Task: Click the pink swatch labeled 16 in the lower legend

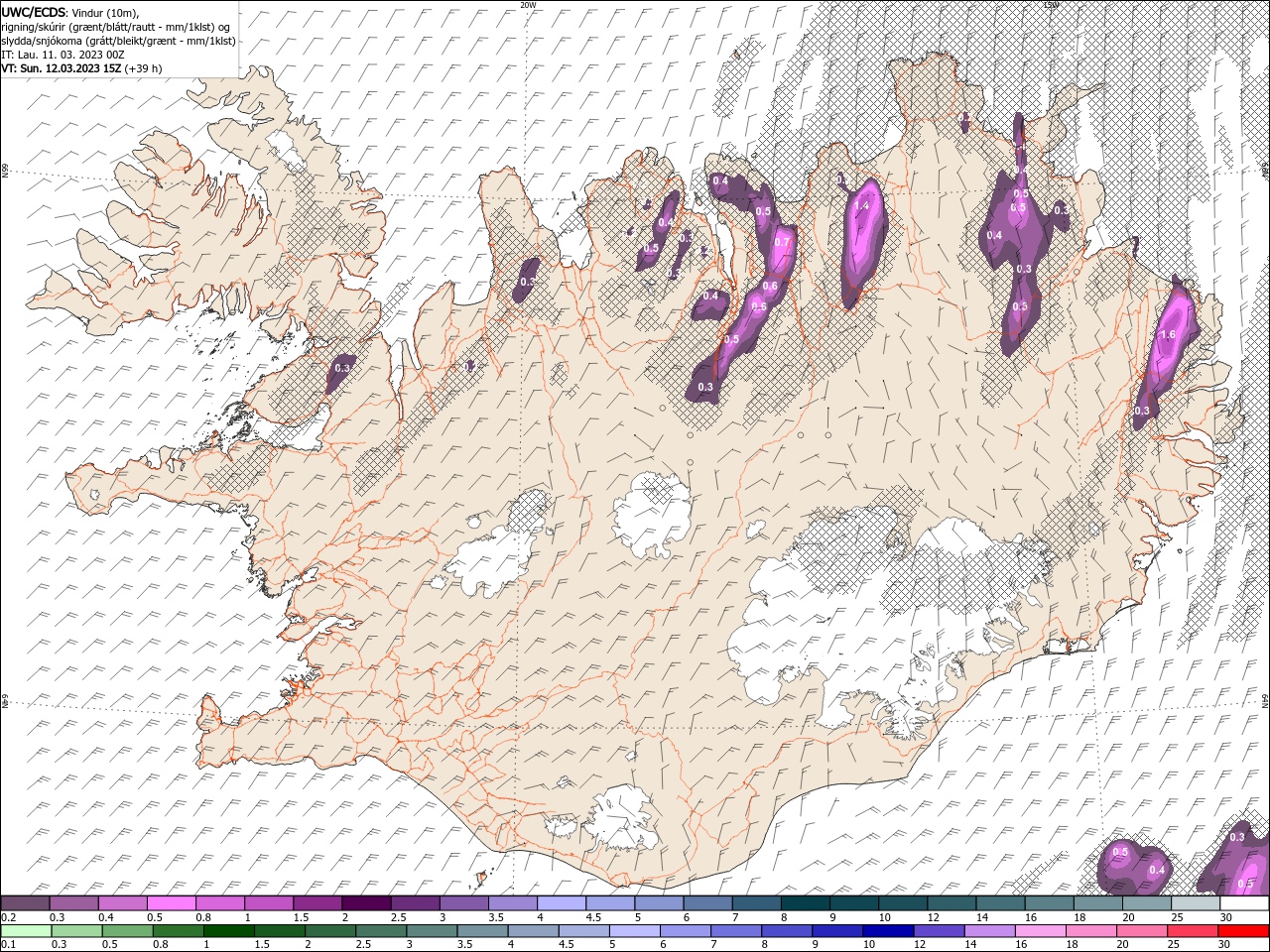Action: pyautogui.click(x=1039, y=931)
